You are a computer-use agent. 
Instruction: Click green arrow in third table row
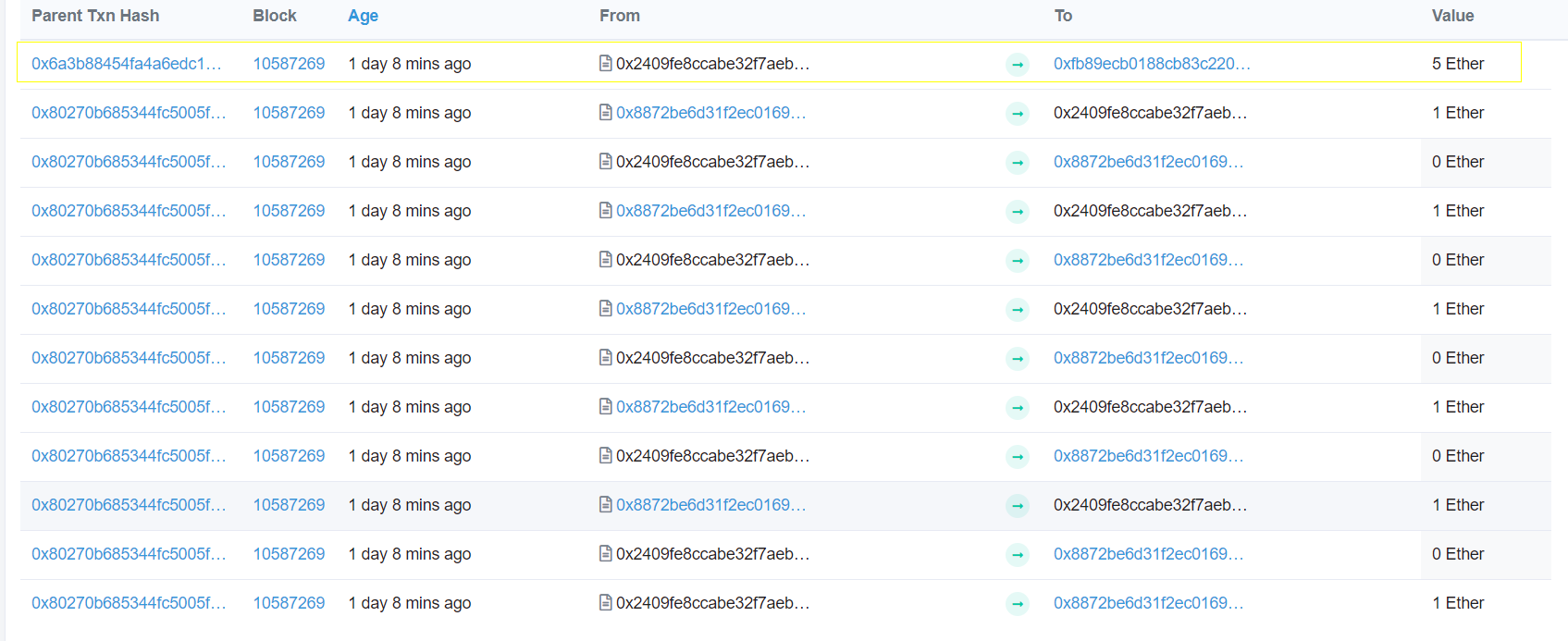pos(1018,163)
